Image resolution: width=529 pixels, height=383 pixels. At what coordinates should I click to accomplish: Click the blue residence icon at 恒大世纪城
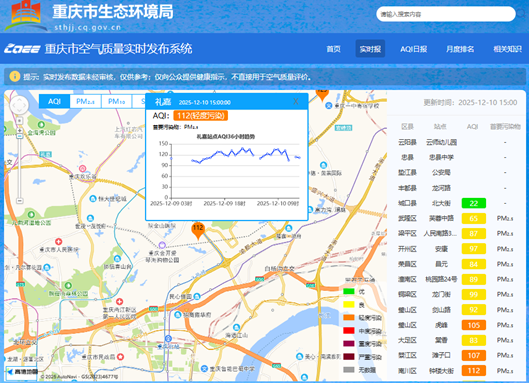[93, 198]
